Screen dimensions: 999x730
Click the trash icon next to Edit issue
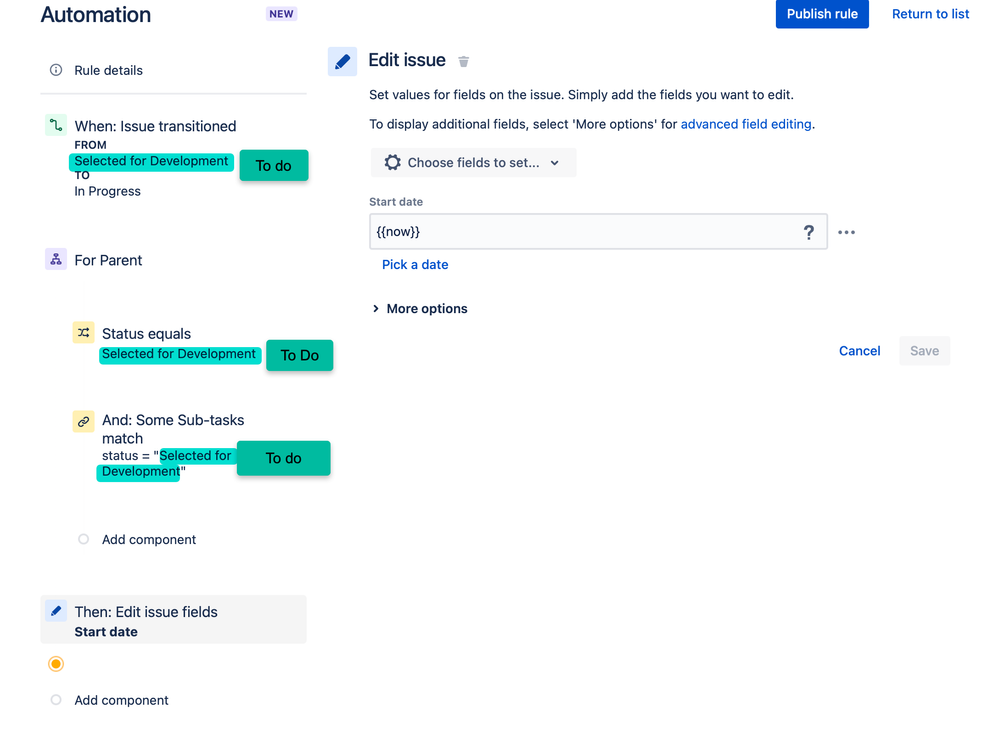coord(463,61)
